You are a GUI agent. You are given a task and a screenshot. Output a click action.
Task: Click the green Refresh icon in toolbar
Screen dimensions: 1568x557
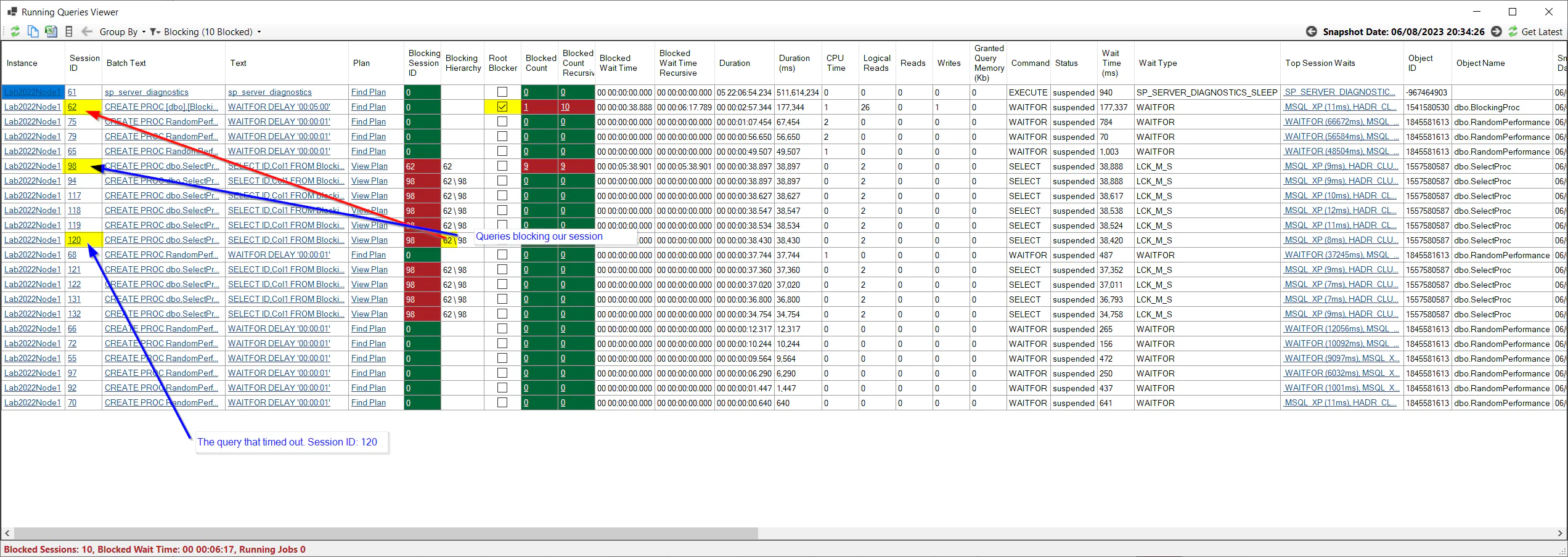click(x=15, y=31)
